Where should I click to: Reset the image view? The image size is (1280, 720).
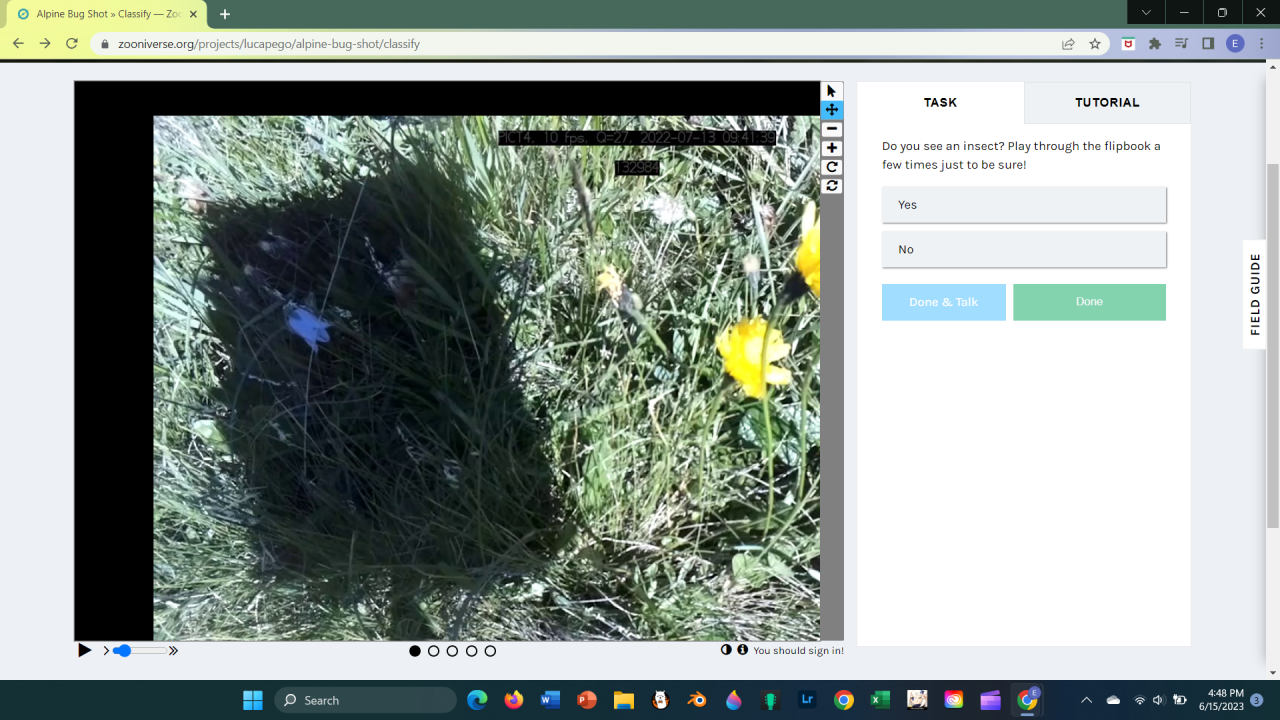click(832, 186)
